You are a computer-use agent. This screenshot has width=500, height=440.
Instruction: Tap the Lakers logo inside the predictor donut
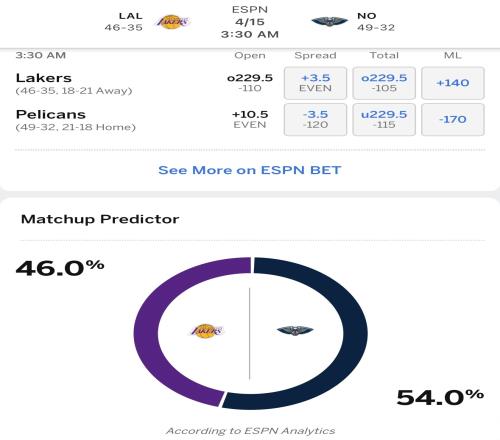(x=206, y=331)
